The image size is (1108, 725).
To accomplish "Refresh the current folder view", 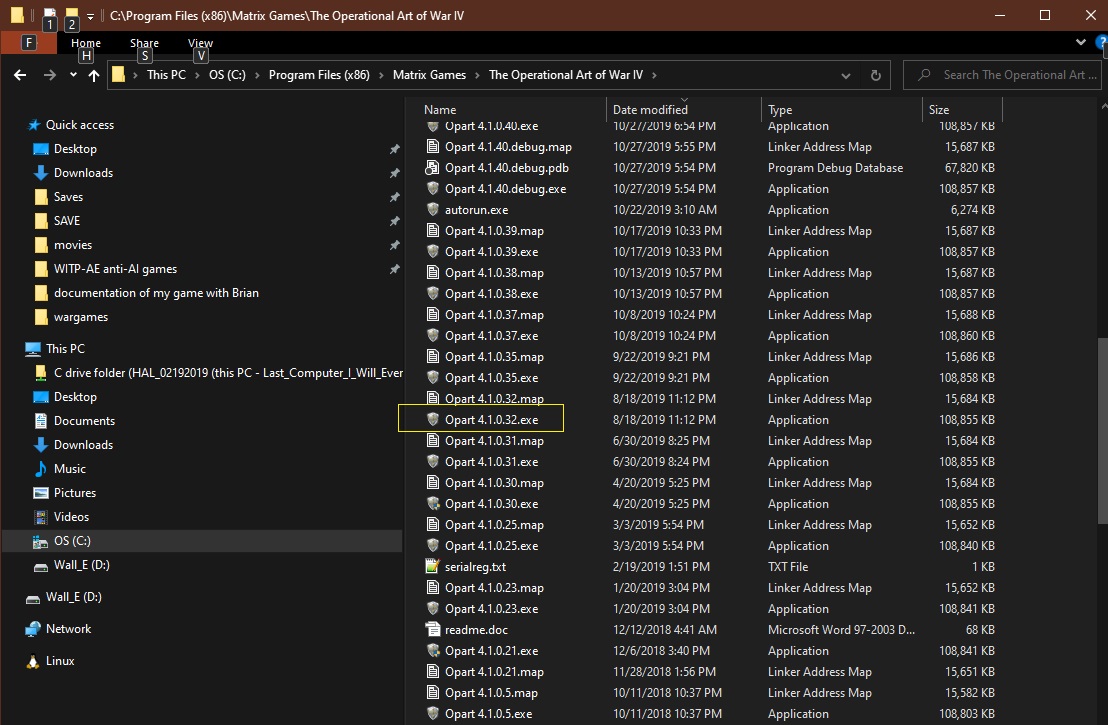I will click(x=876, y=75).
